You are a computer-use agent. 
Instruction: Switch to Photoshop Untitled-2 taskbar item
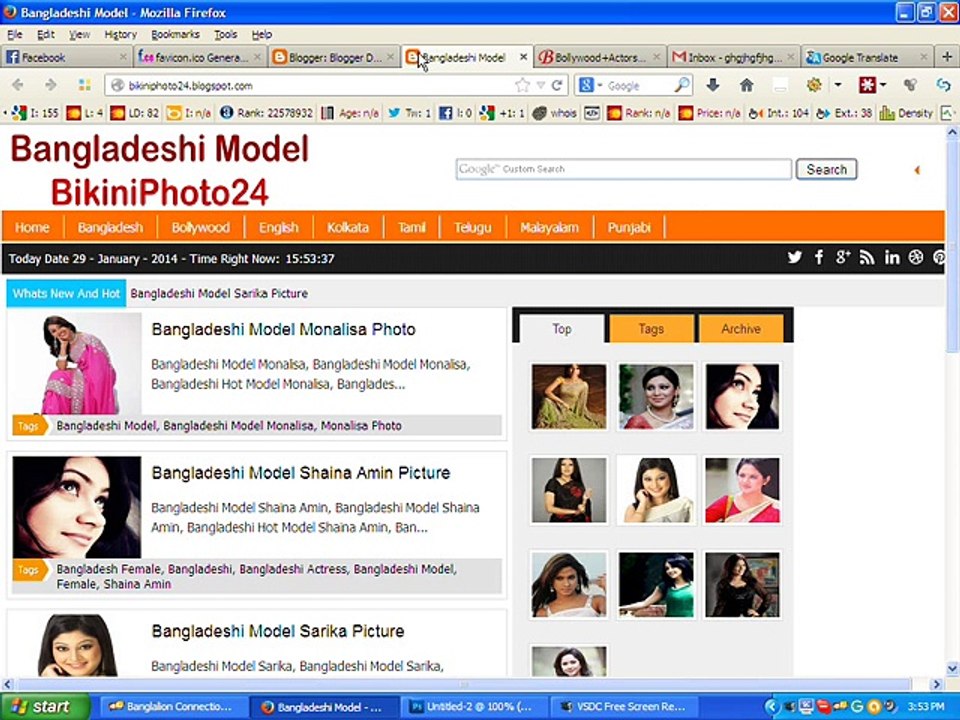click(477, 707)
